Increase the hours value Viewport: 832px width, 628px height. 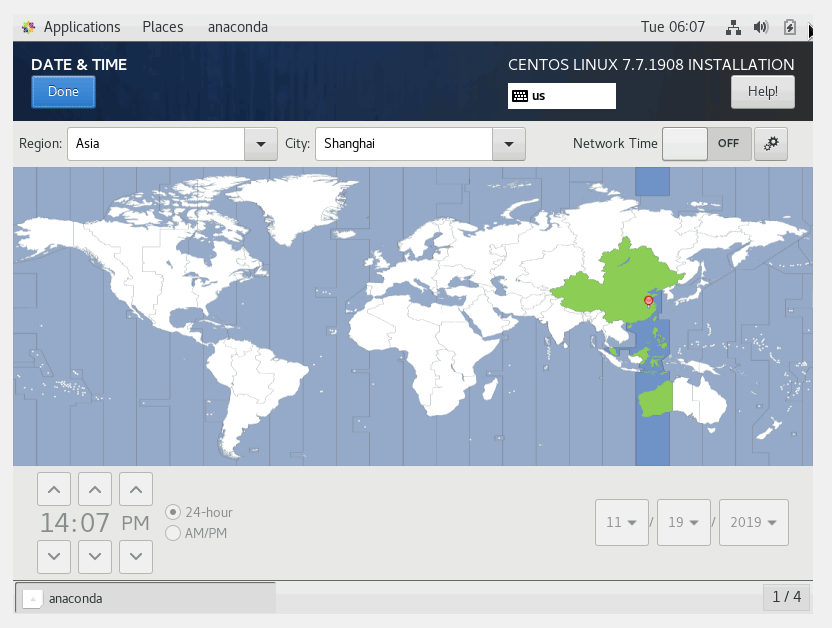tap(54, 489)
